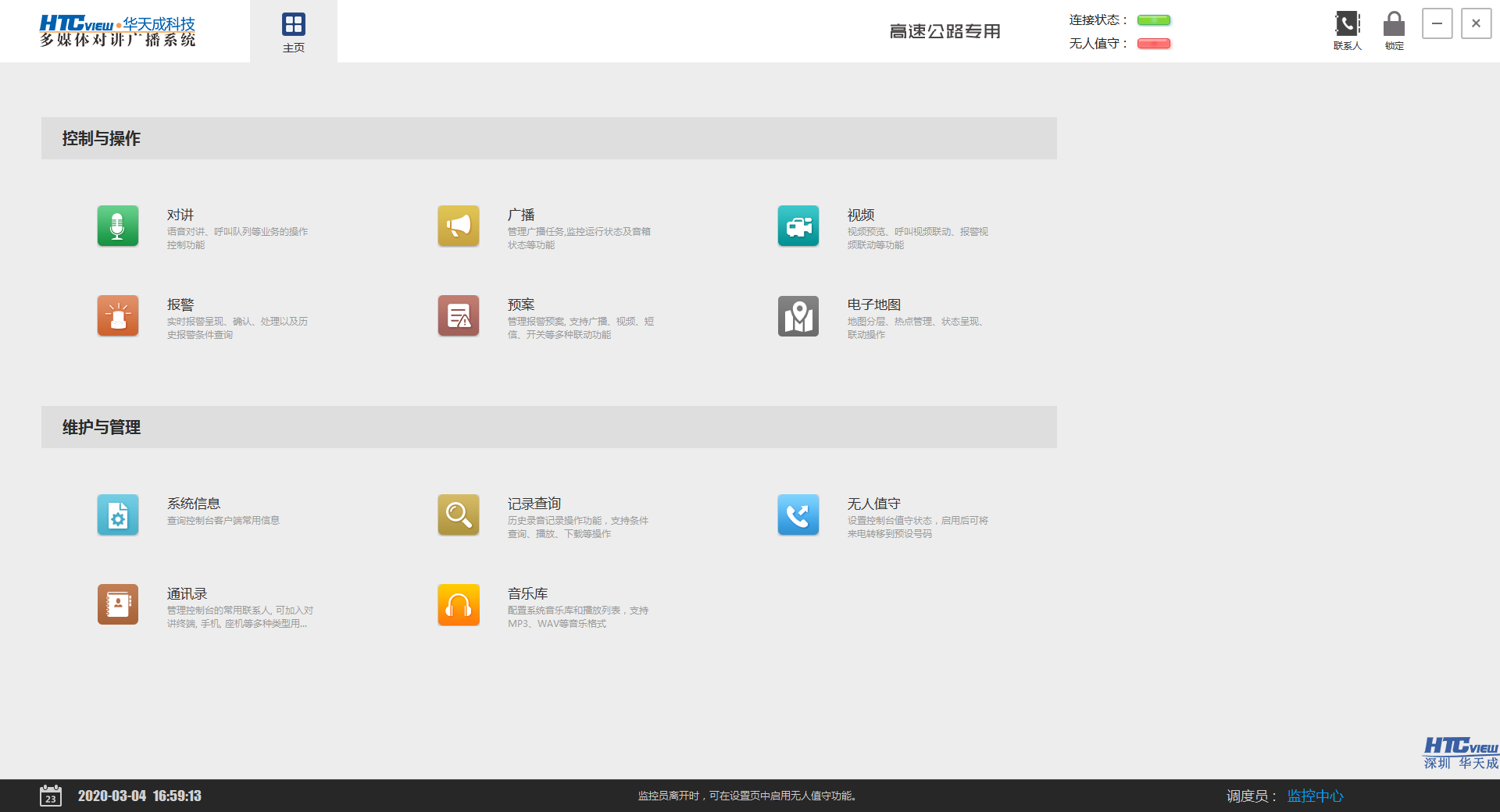Image resolution: width=1500 pixels, height=812 pixels.
Task: Open the System Info (系统信息) gear file icon
Action: [x=118, y=515]
